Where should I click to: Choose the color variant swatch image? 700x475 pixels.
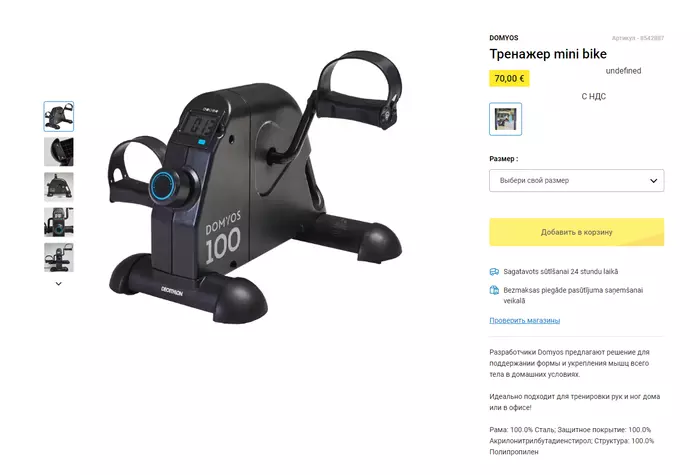505,119
